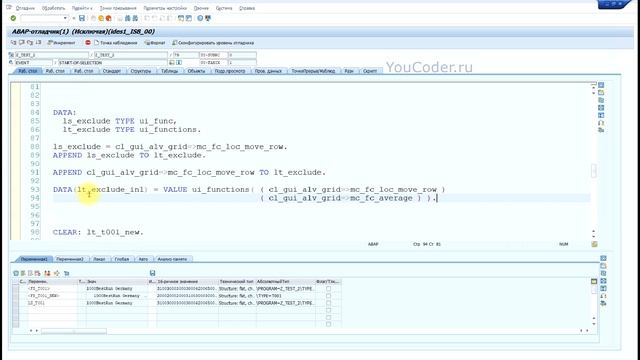Click the DATA: statement on line 84

tap(64, 112)
